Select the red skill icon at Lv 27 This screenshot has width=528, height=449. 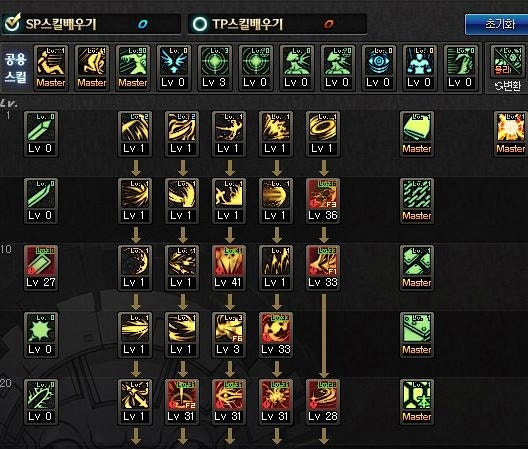click(41, 267)
